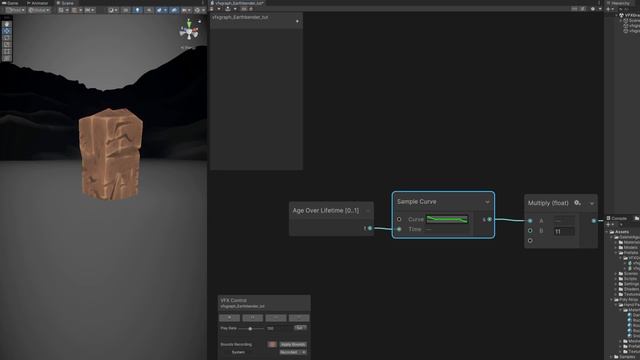Viewport: 640px width, 360px height.
Task: Switch to the Animator tab
Action: tap(38, 3)
